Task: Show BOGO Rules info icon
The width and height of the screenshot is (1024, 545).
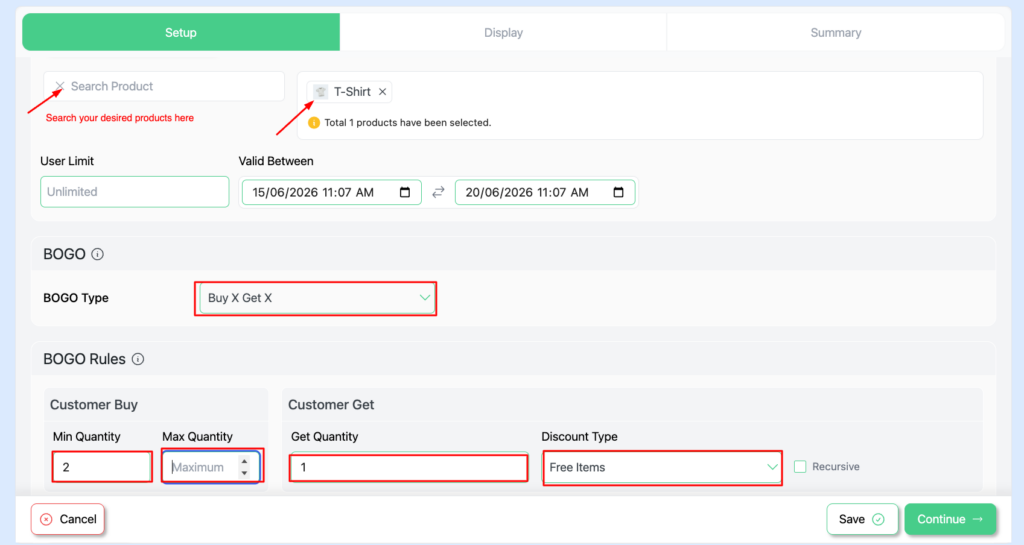Action: point(138,359)
